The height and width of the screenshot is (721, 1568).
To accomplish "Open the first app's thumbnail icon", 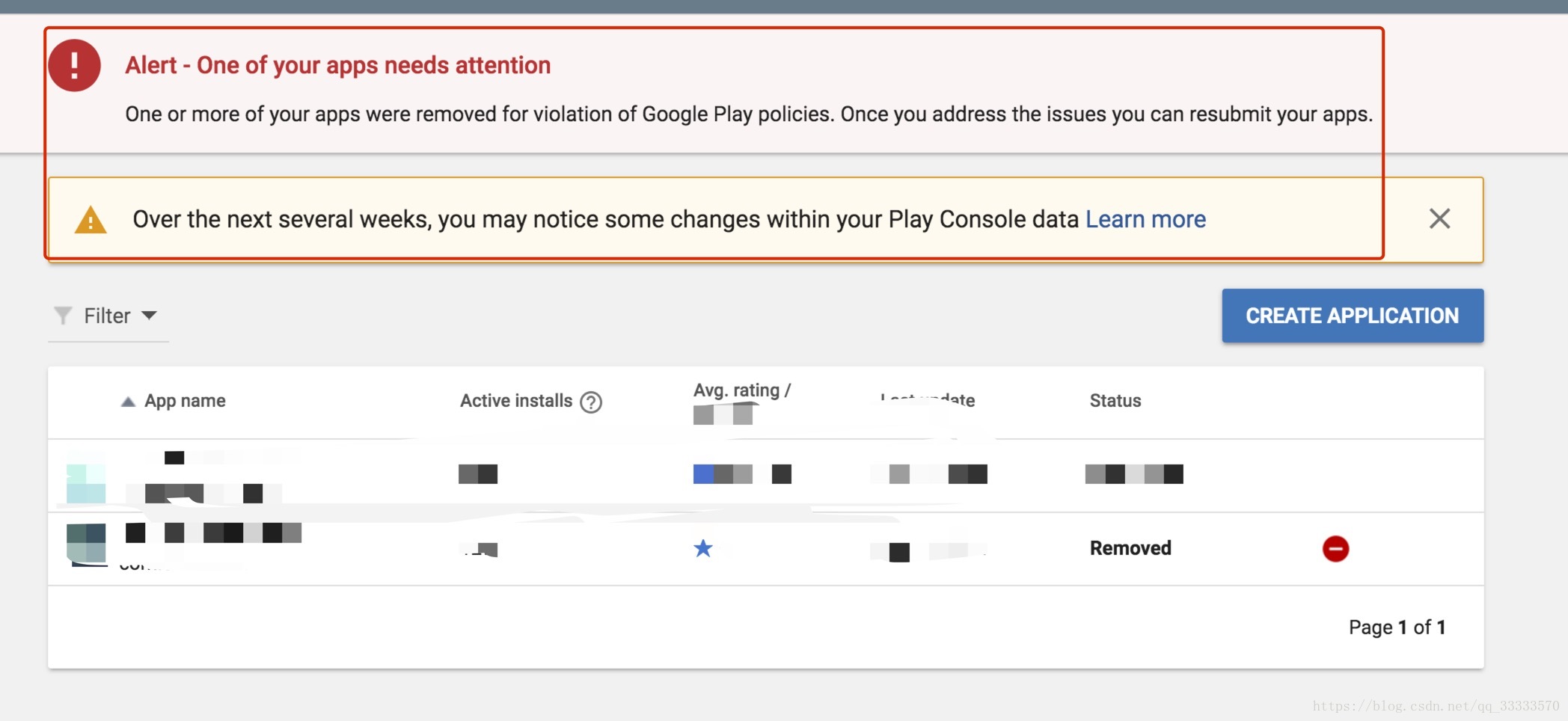I will [x=86, y=483].
